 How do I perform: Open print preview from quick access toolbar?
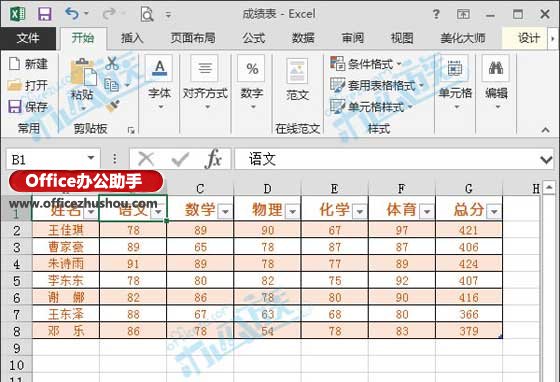(x=147, y=14)
